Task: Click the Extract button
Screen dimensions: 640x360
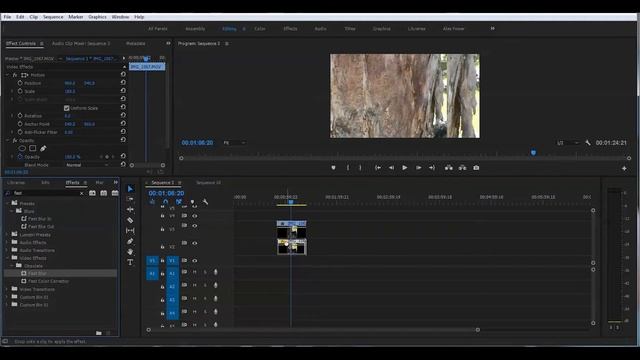Action: [x=462, y=168]
